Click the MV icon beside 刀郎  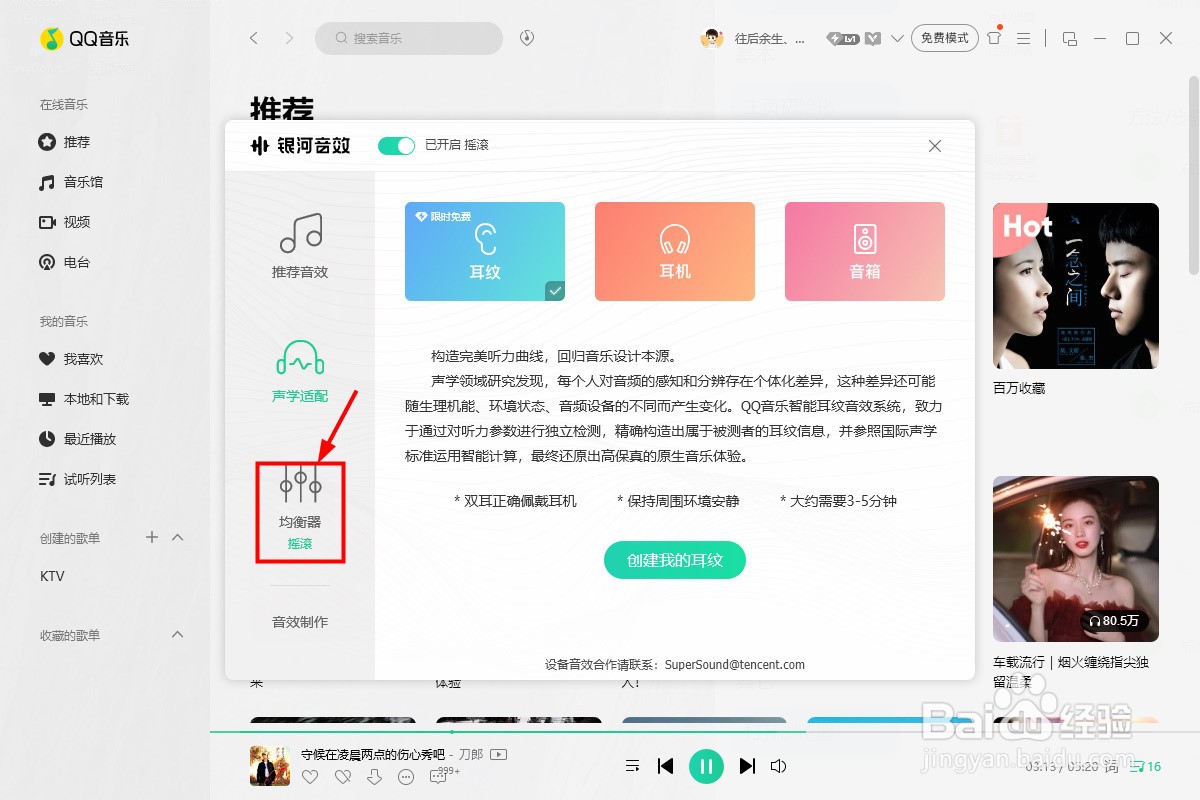click(499, 754)
